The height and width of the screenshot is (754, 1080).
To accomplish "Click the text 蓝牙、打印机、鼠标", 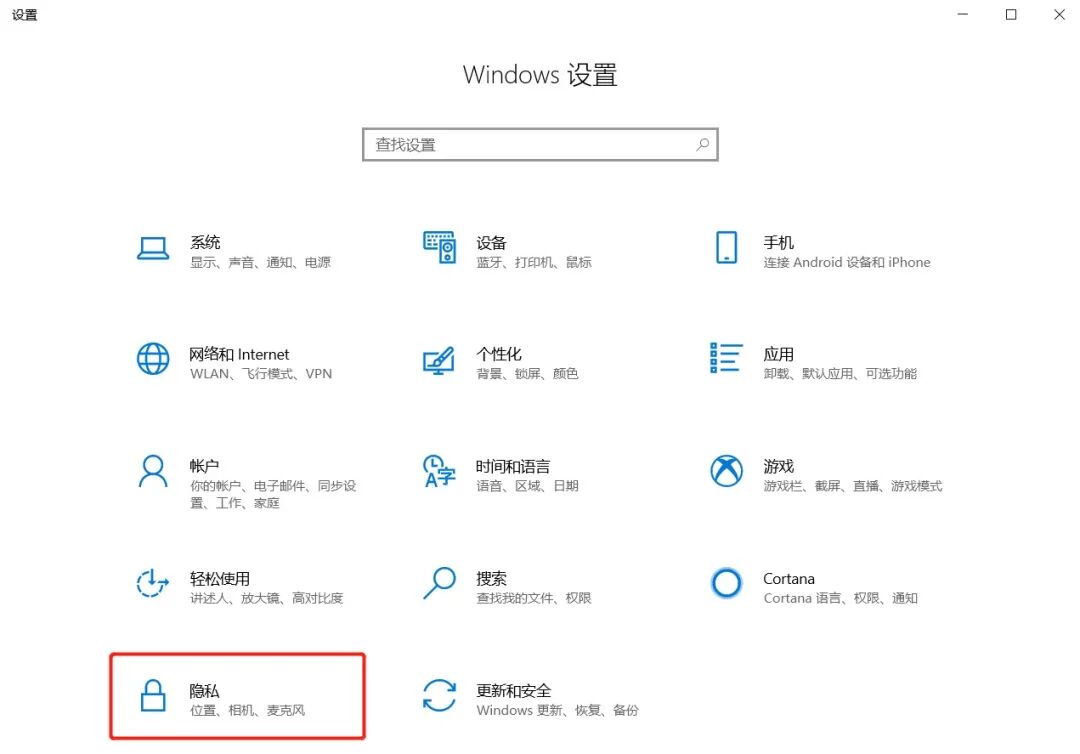I will tap(534, 262).
